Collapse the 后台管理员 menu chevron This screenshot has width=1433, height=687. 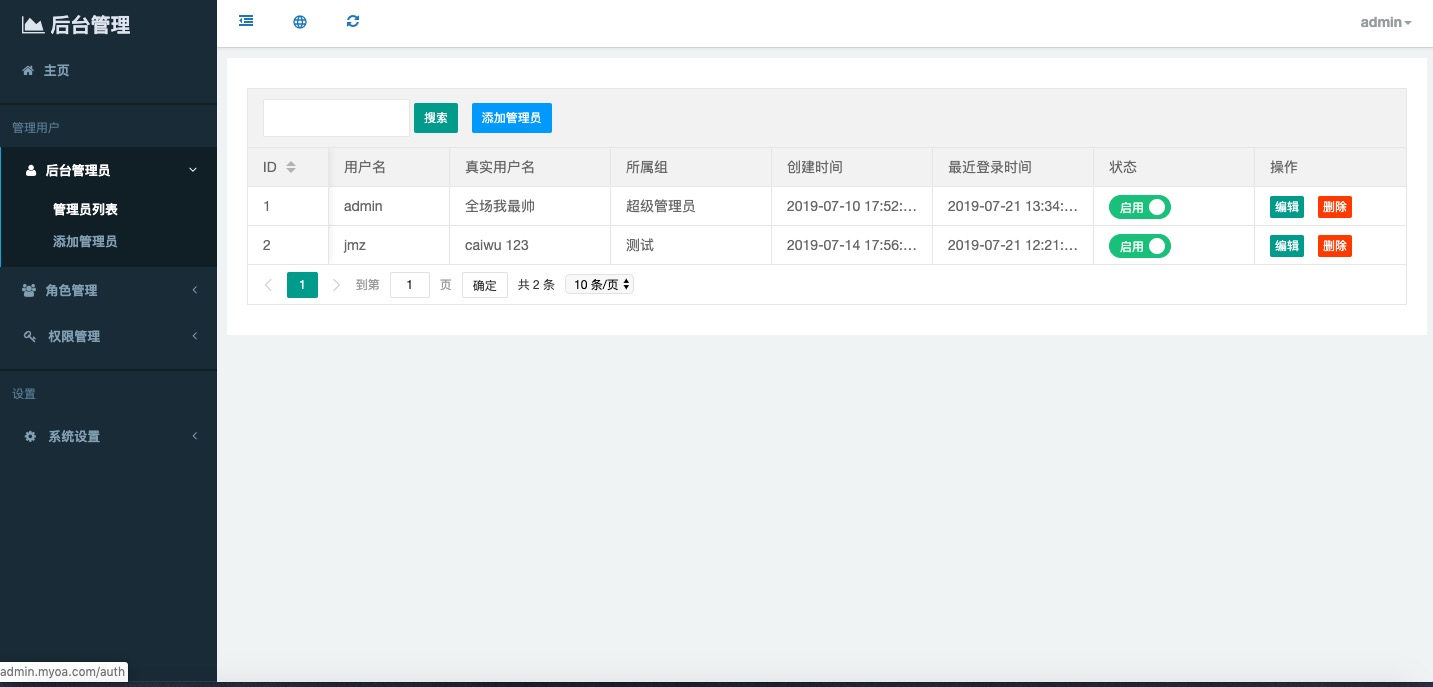pyautogui.click(x=193, y=171)
